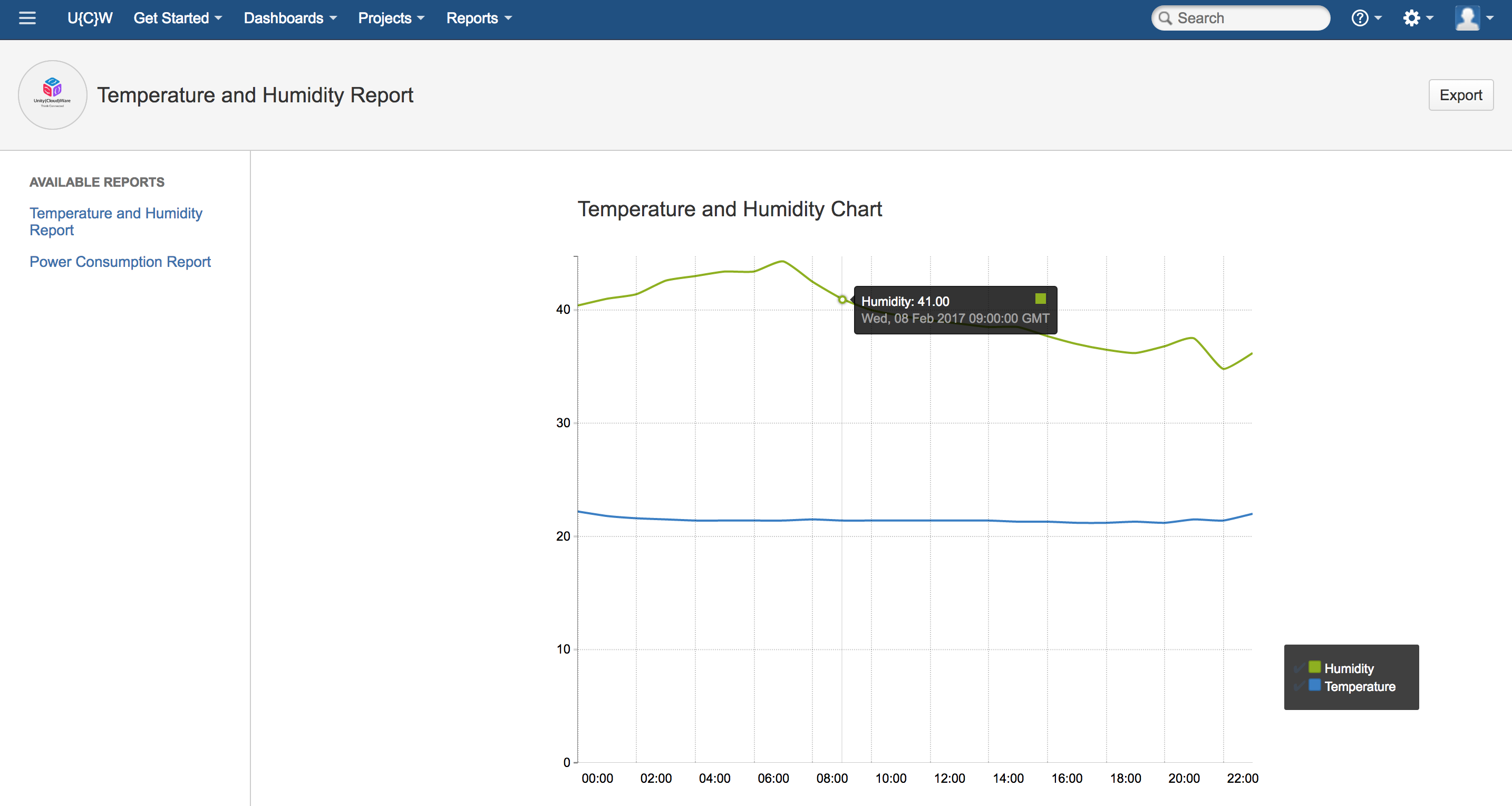Click the magnifier icon in search box
The image size is (1512, 806).
(1165, 18)
